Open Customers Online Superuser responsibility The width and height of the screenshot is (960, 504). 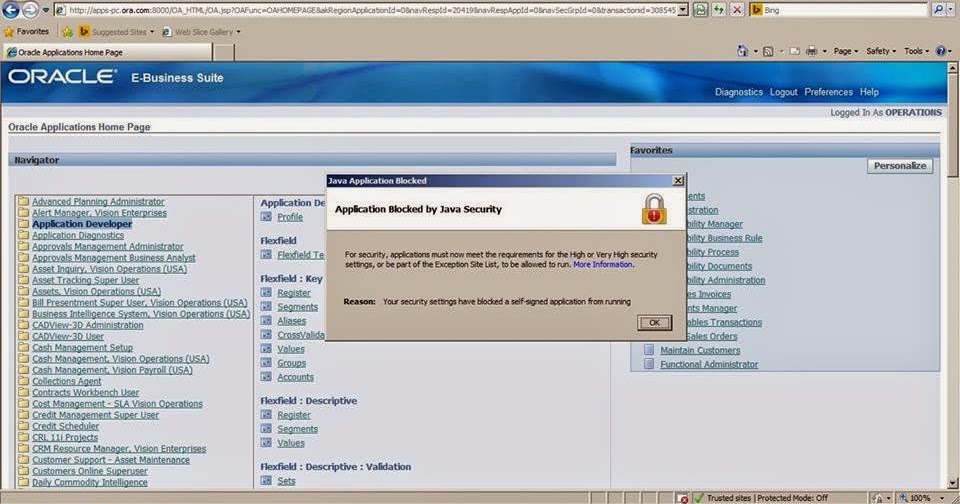tap(89, 471)
